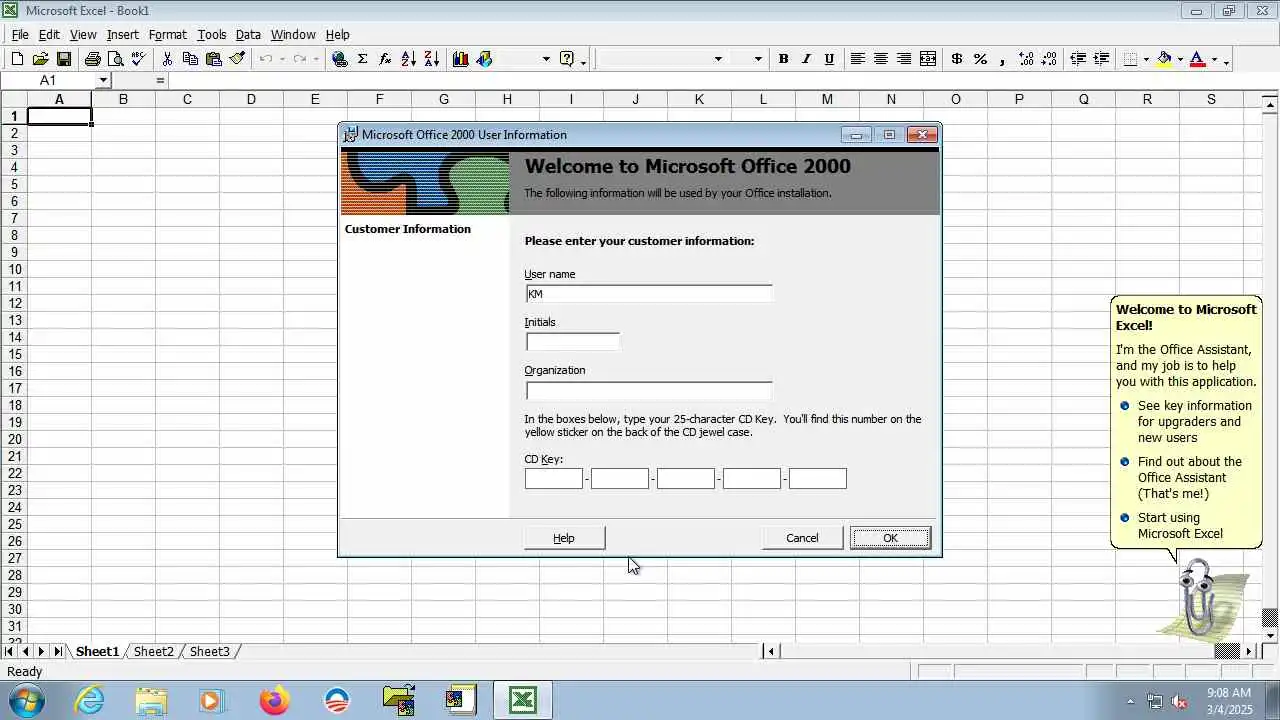Apply the Currency Style dollar icon
This screenshot has width=1280, height=720.
957,59
